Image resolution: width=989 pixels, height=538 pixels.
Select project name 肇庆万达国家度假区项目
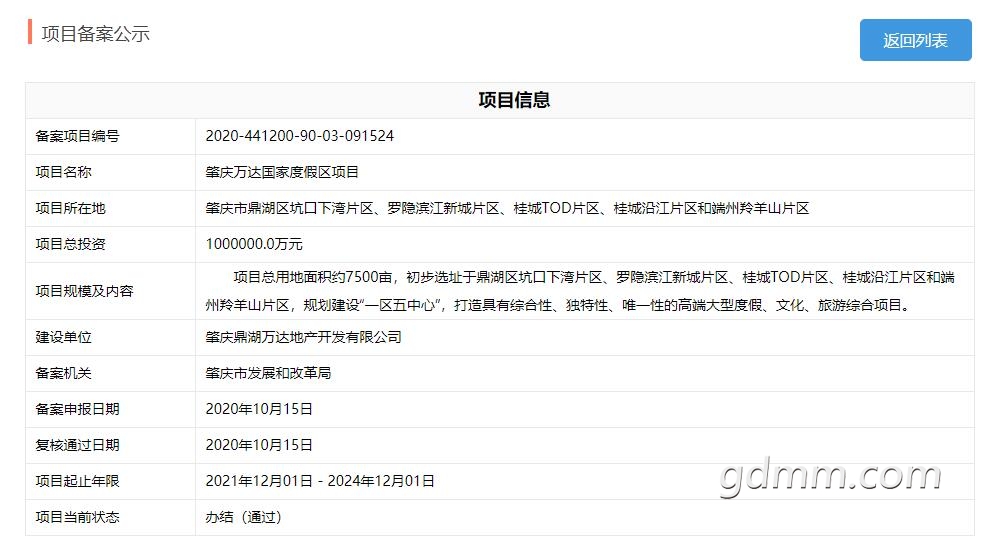tap(282, 172)
